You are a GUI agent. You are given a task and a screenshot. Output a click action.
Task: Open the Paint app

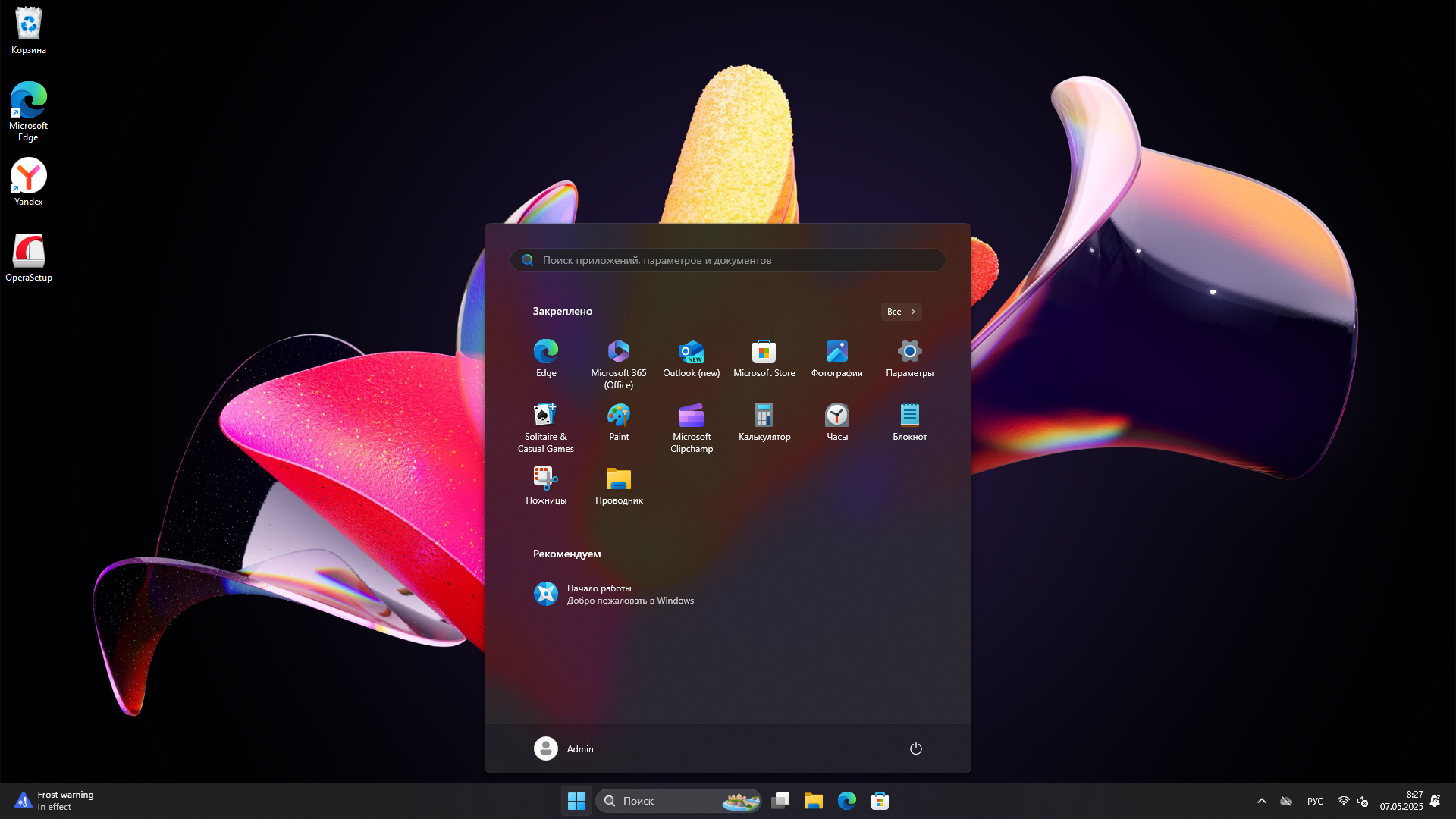619,423
